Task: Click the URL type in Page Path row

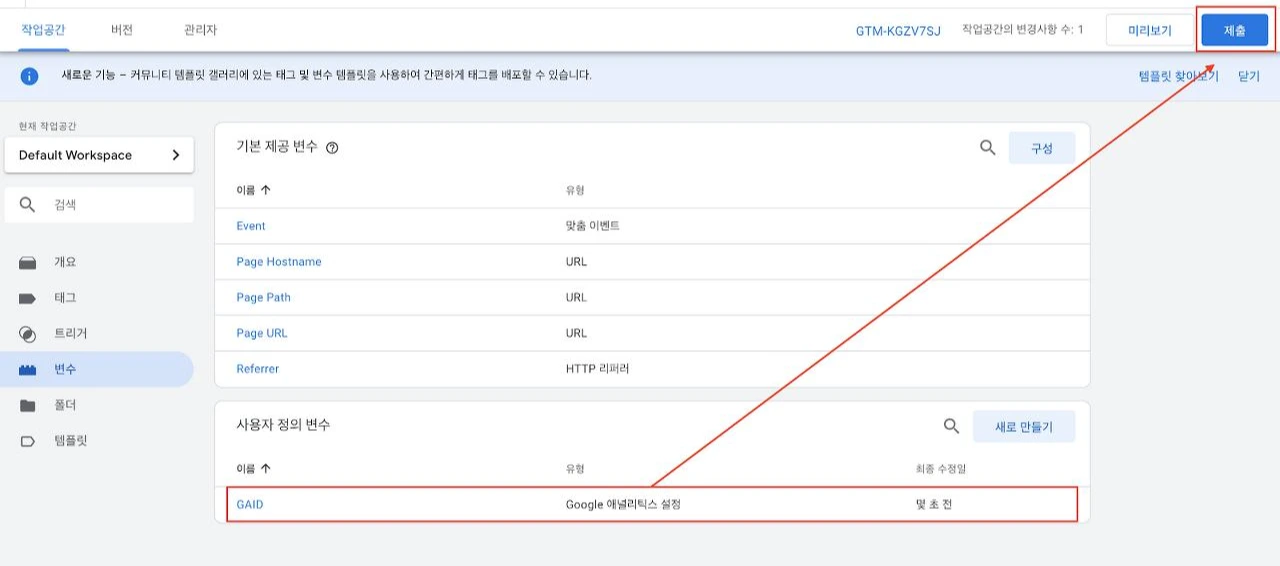Action: (x=576, y=298)
